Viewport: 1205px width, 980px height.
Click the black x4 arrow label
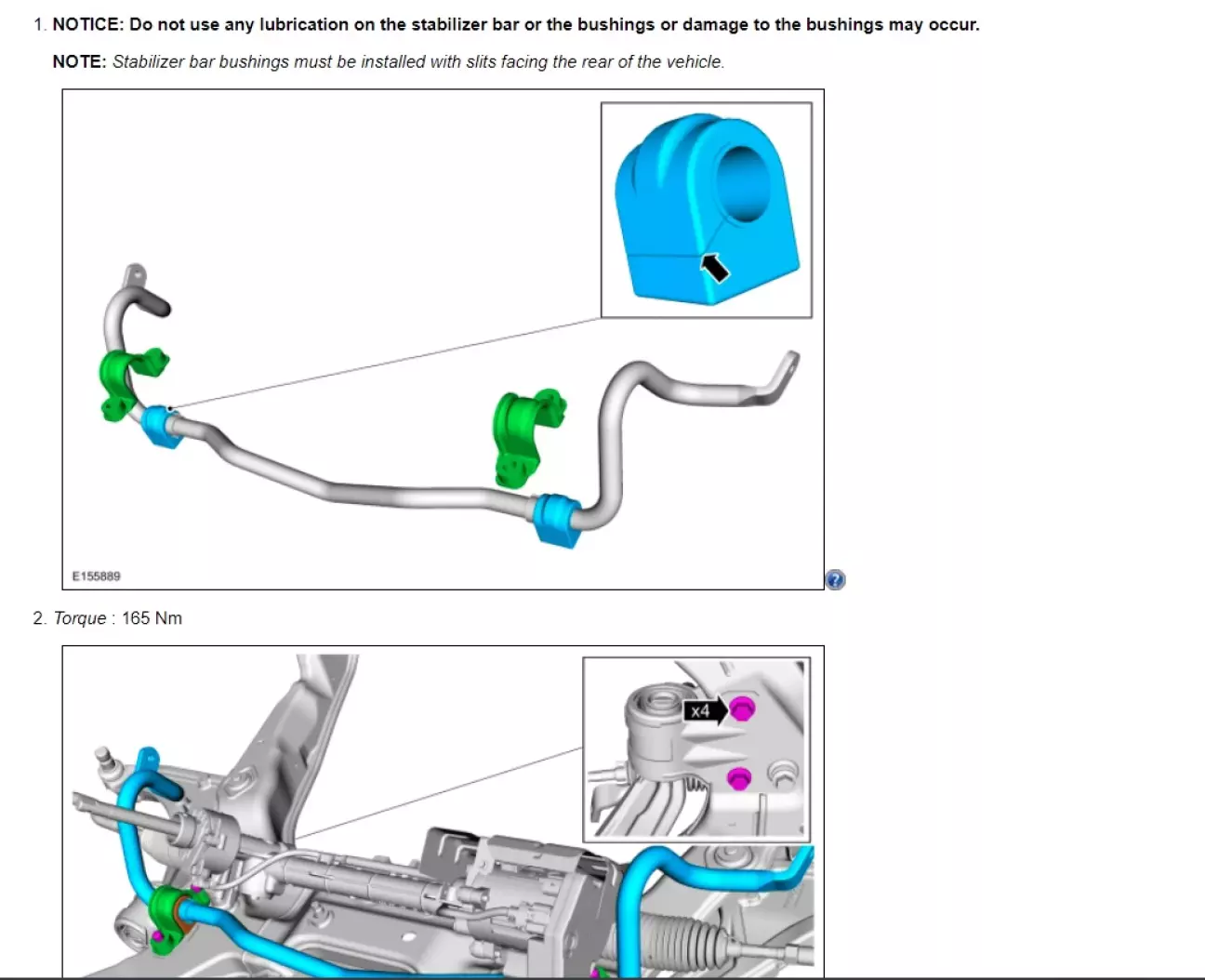(707, 711)
